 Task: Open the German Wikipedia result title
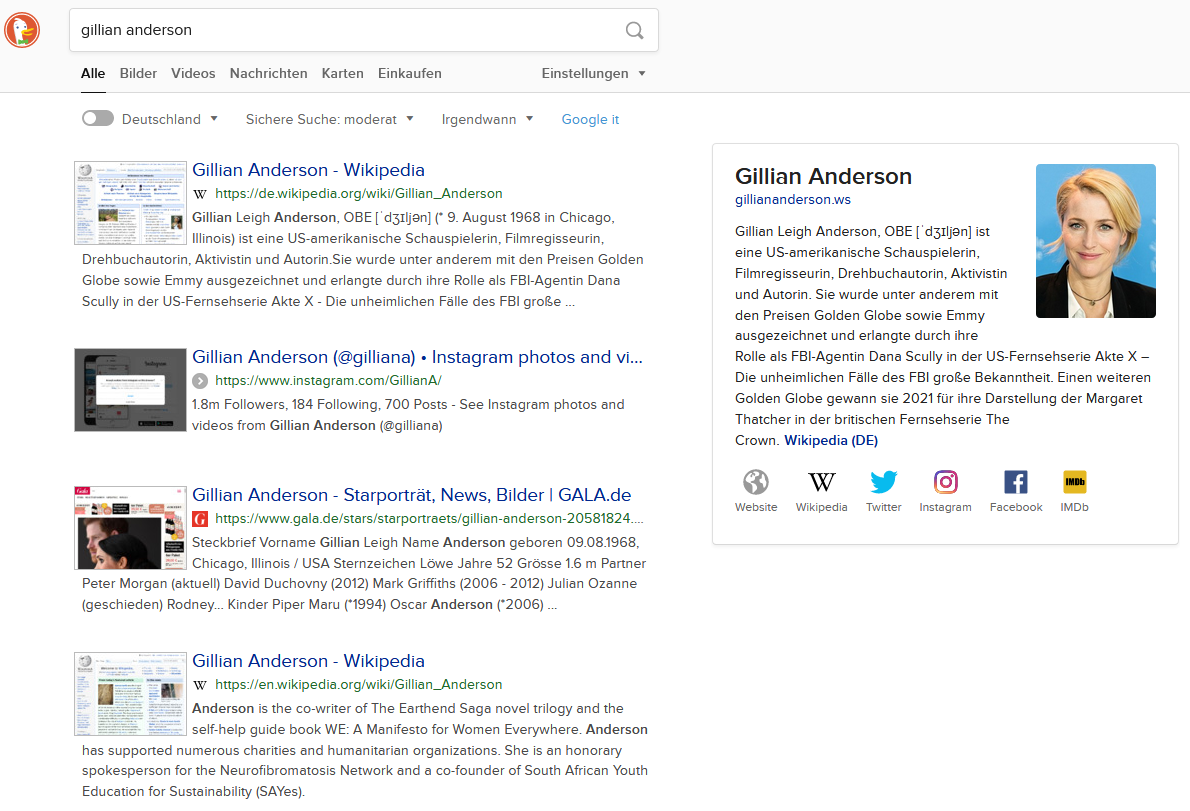[x=308, y=170]
